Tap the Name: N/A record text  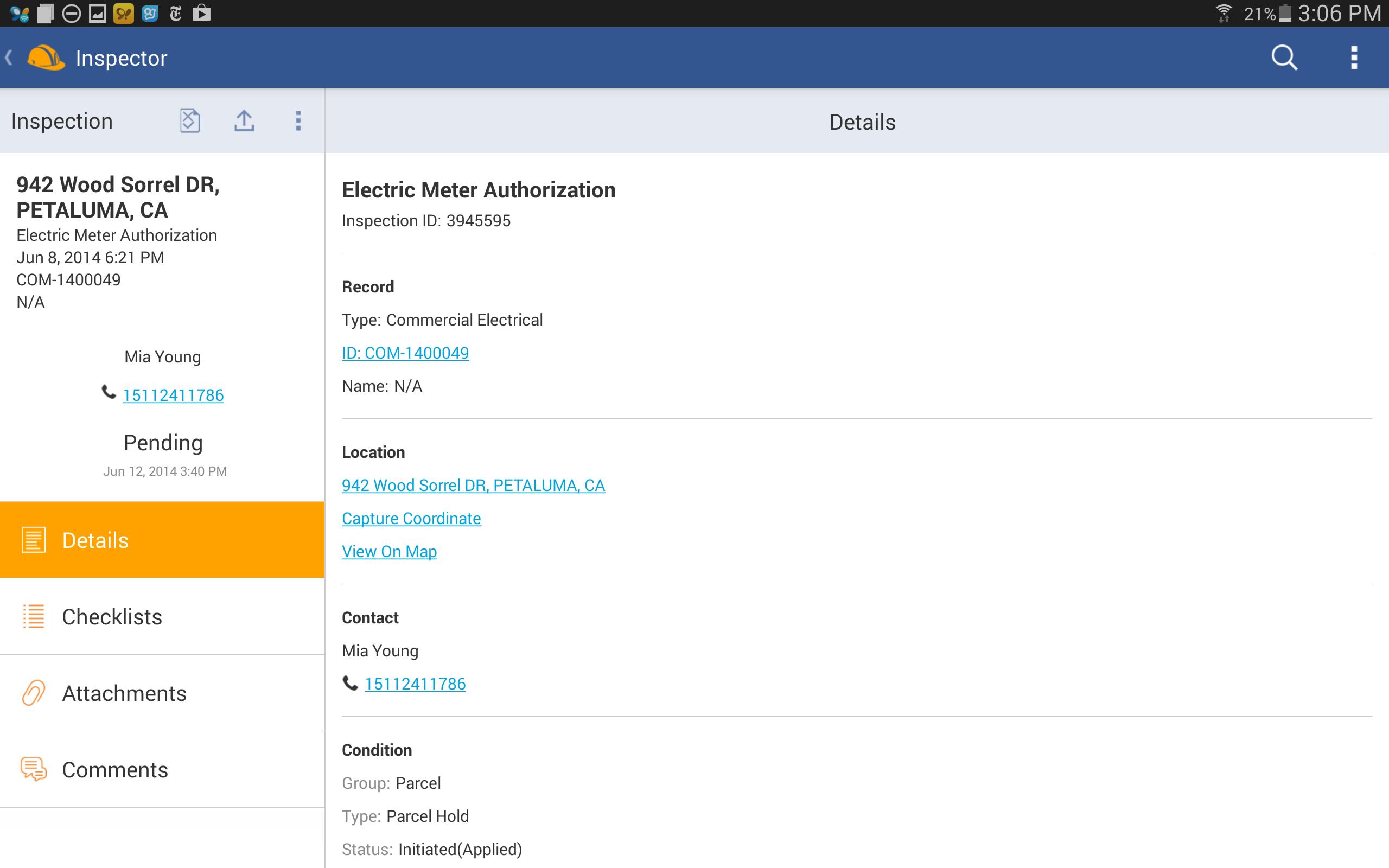(x=381, y=386)
